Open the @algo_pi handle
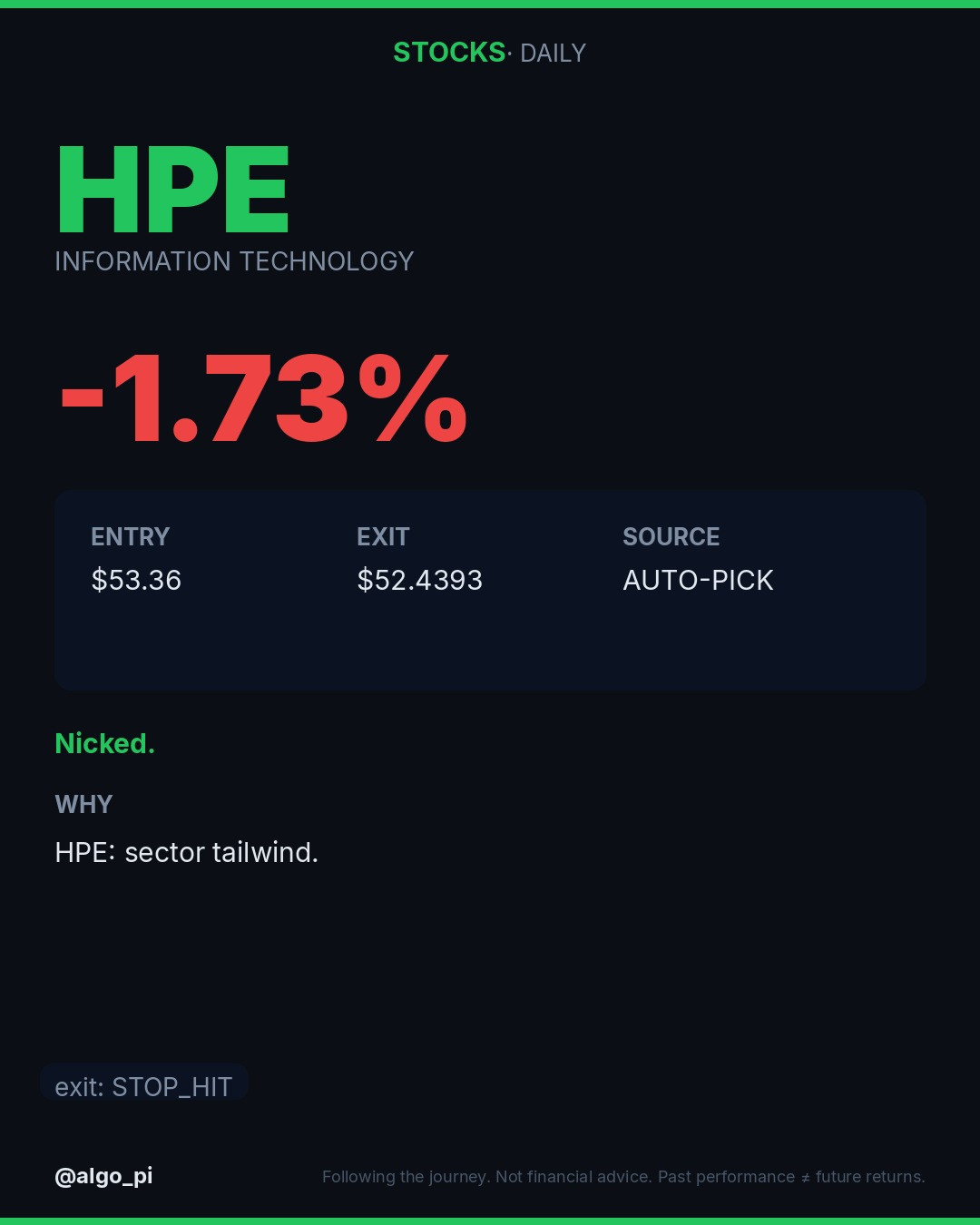Image resolution: width=980 pixels, height=1225 pixels. pyautogui.click(x=103, y=1177)
